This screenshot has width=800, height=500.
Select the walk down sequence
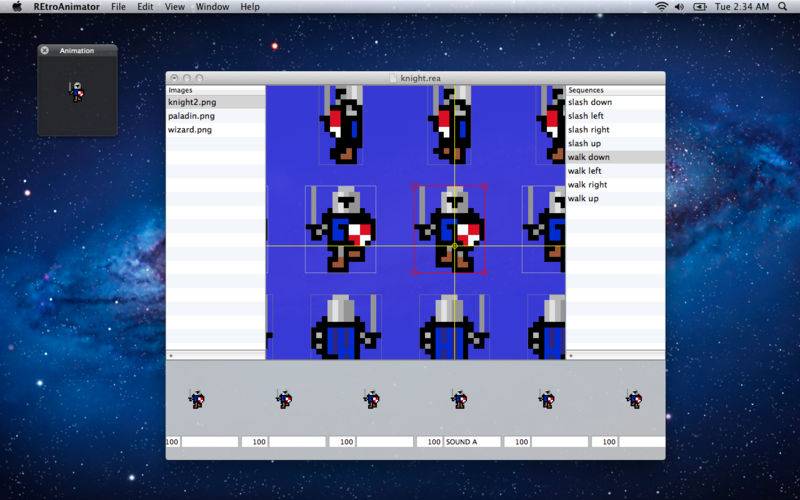615,157
